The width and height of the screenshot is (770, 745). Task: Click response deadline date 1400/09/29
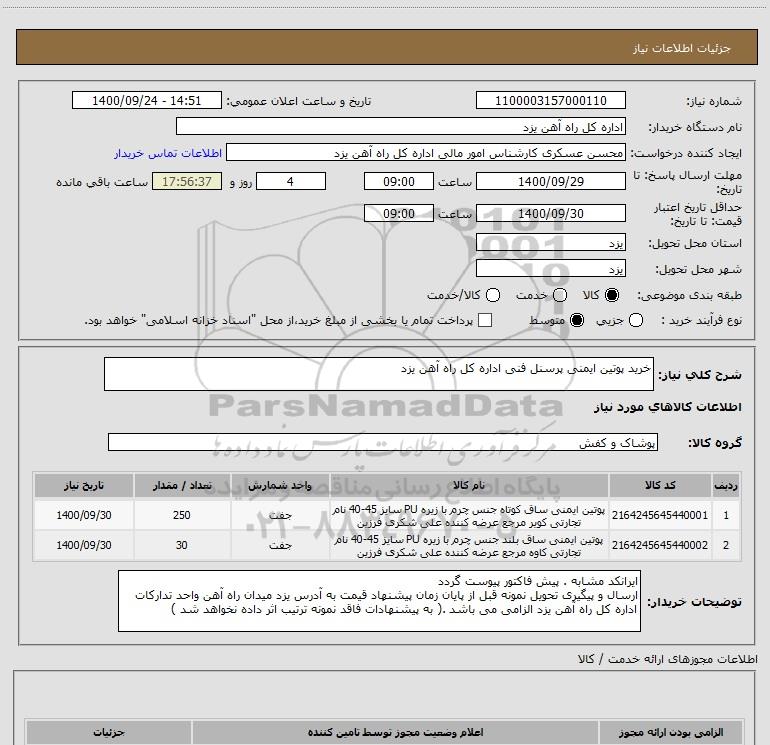tap(550, 181)
